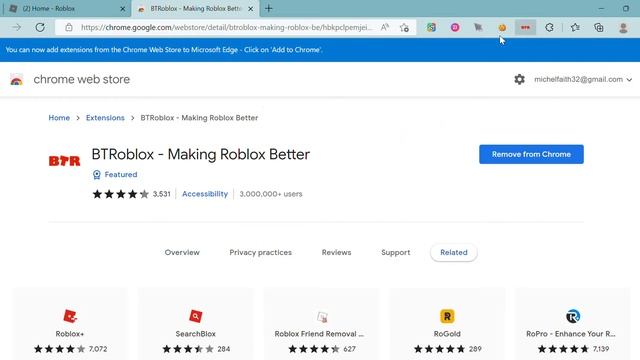Screen dimensions: 640x360
Task: Click the Featured label link
Action: (121, 174)
